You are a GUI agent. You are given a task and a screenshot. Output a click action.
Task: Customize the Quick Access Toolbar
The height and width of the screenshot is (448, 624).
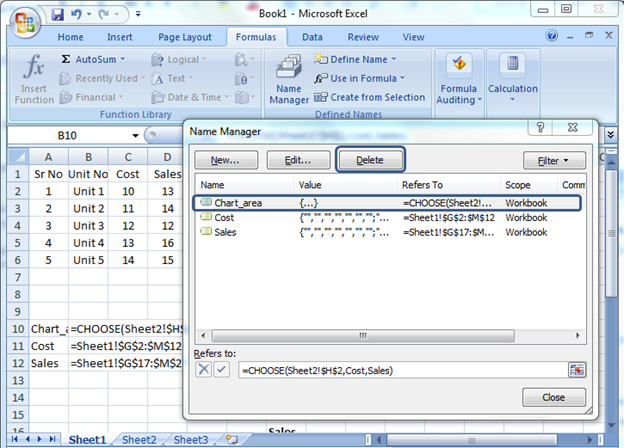pyautogui.click(x=138, y=14)
